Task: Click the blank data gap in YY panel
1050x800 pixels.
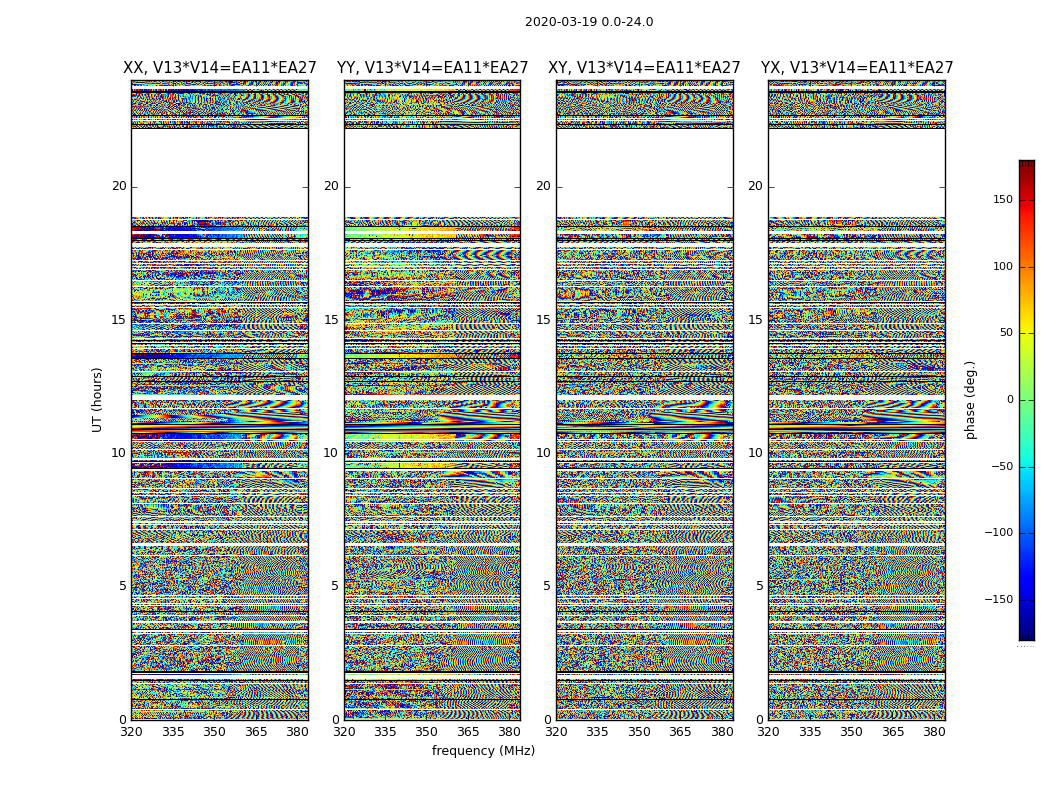Action: pyautogui.click(x=433, y=173)
